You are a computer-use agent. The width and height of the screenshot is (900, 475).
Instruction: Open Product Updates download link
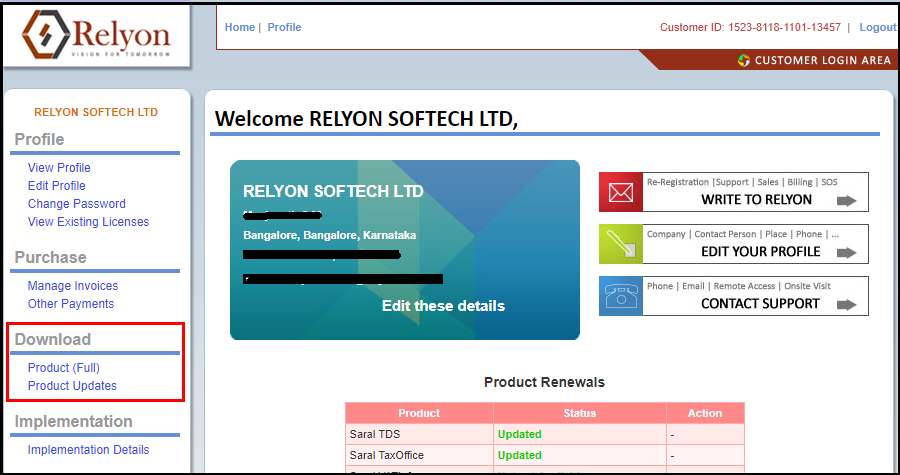pos(72,386)
